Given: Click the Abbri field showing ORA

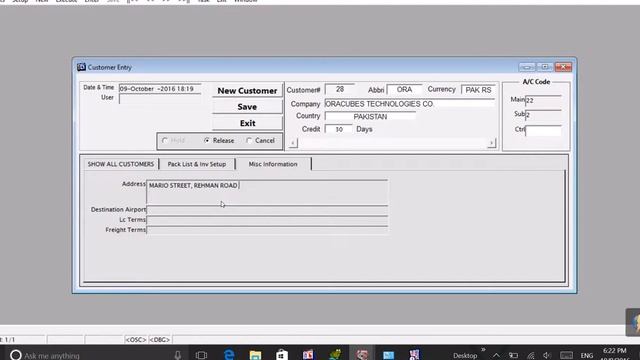Looking at the screenshot, I should coord(404,89).
